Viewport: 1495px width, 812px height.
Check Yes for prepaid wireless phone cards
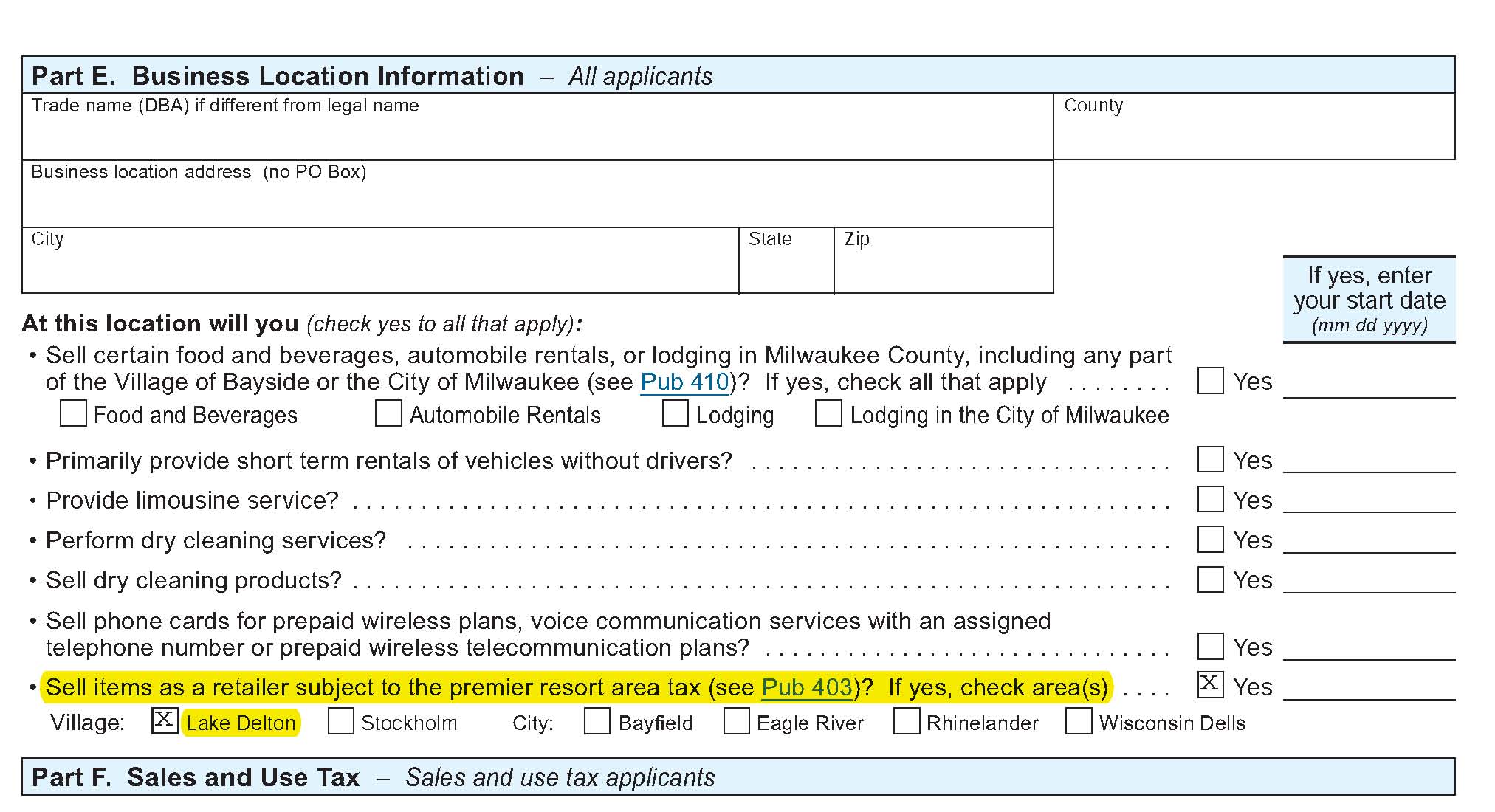click(1209, 646)
